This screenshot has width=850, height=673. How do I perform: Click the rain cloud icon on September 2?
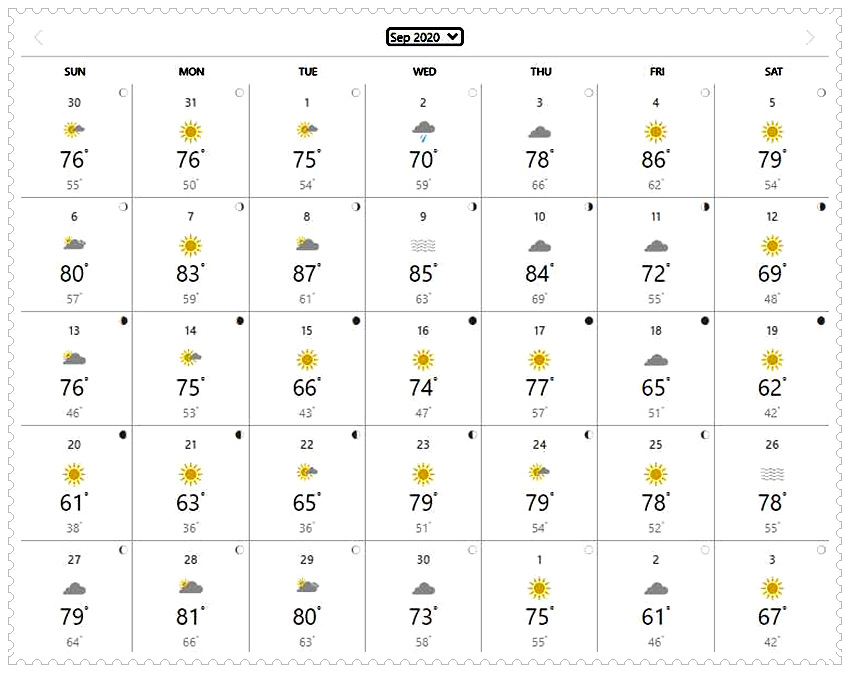(x=423, y=131)
